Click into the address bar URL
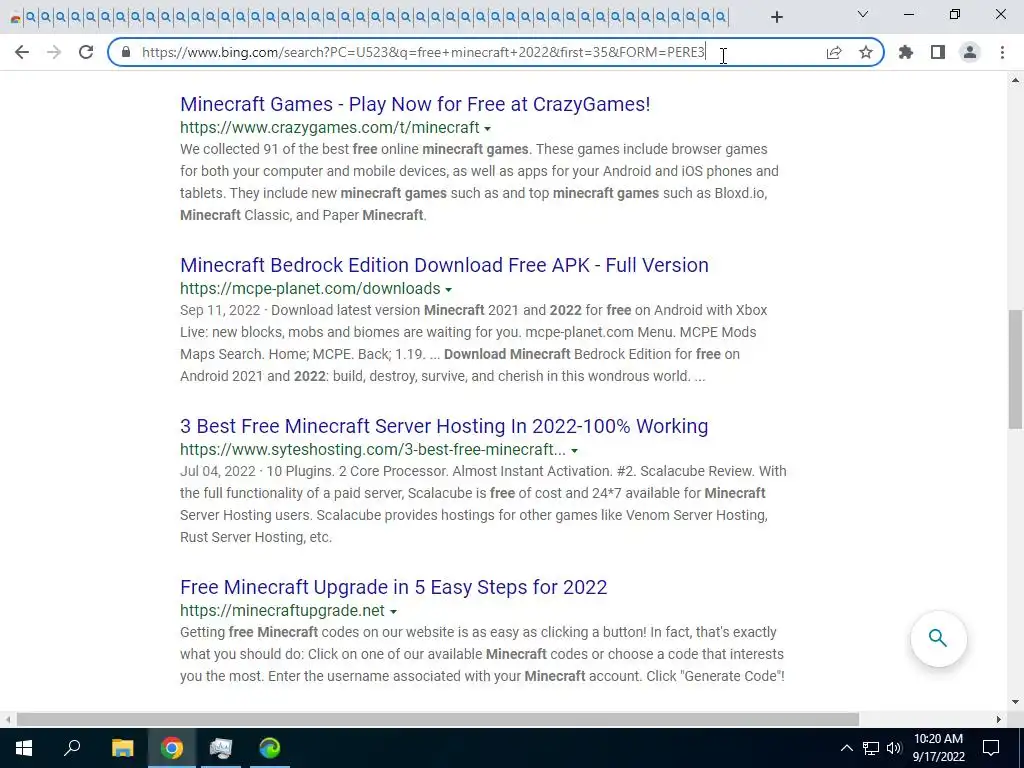 tap(423, 52)
